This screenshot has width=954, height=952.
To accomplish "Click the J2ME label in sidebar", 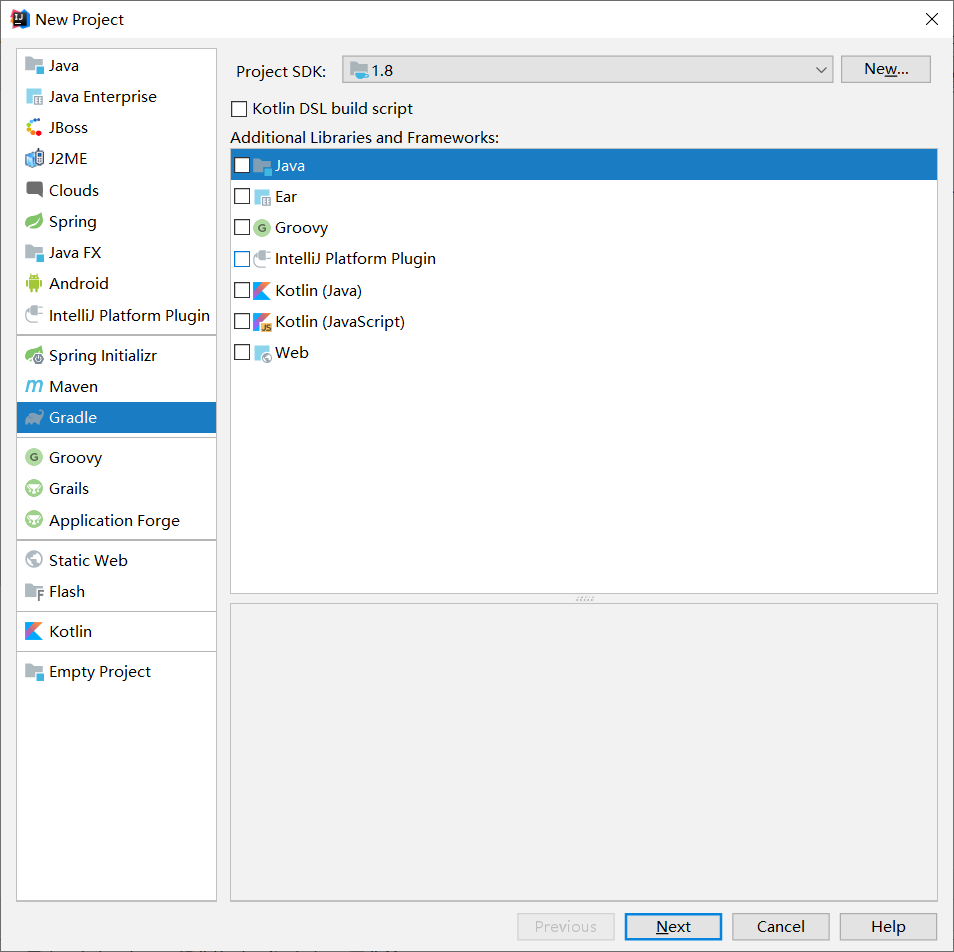I will point(68,159).
